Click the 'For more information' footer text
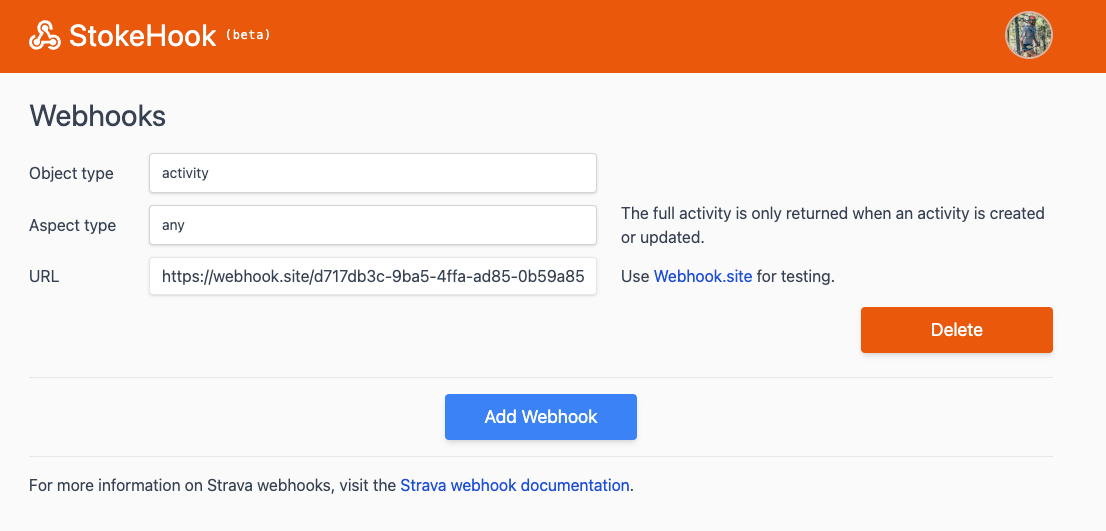1106x531 pixels. pyautogui.click(x=212, y=486)
